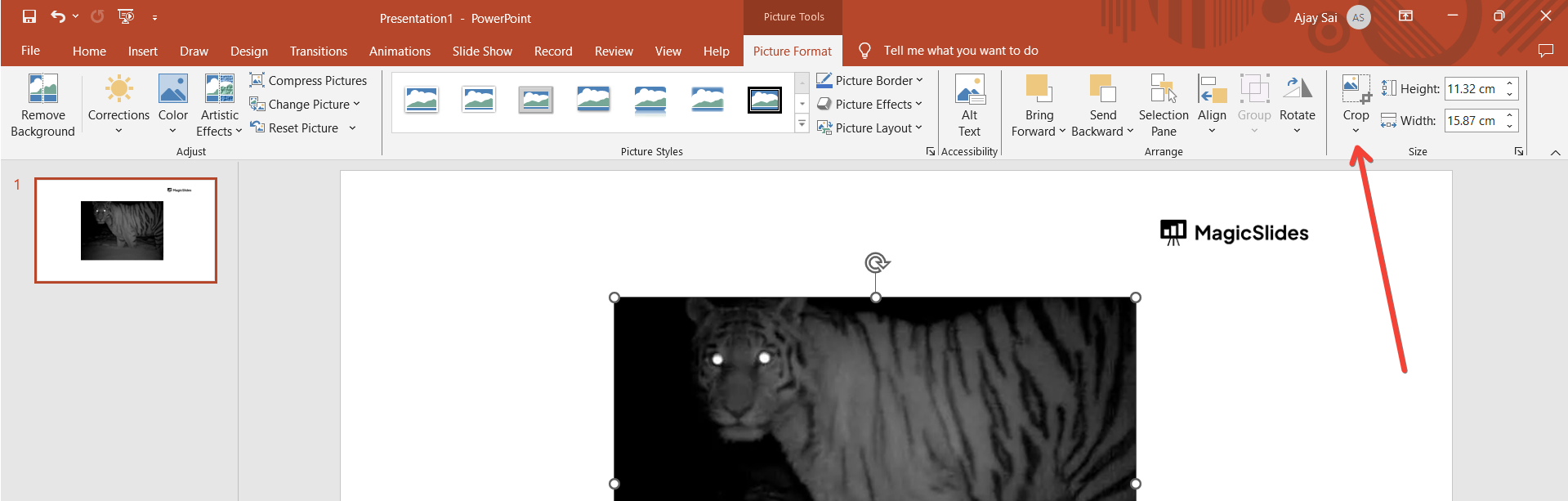Click the AS account avatar
1568x501 pixels.
(x=1358, y=17)
